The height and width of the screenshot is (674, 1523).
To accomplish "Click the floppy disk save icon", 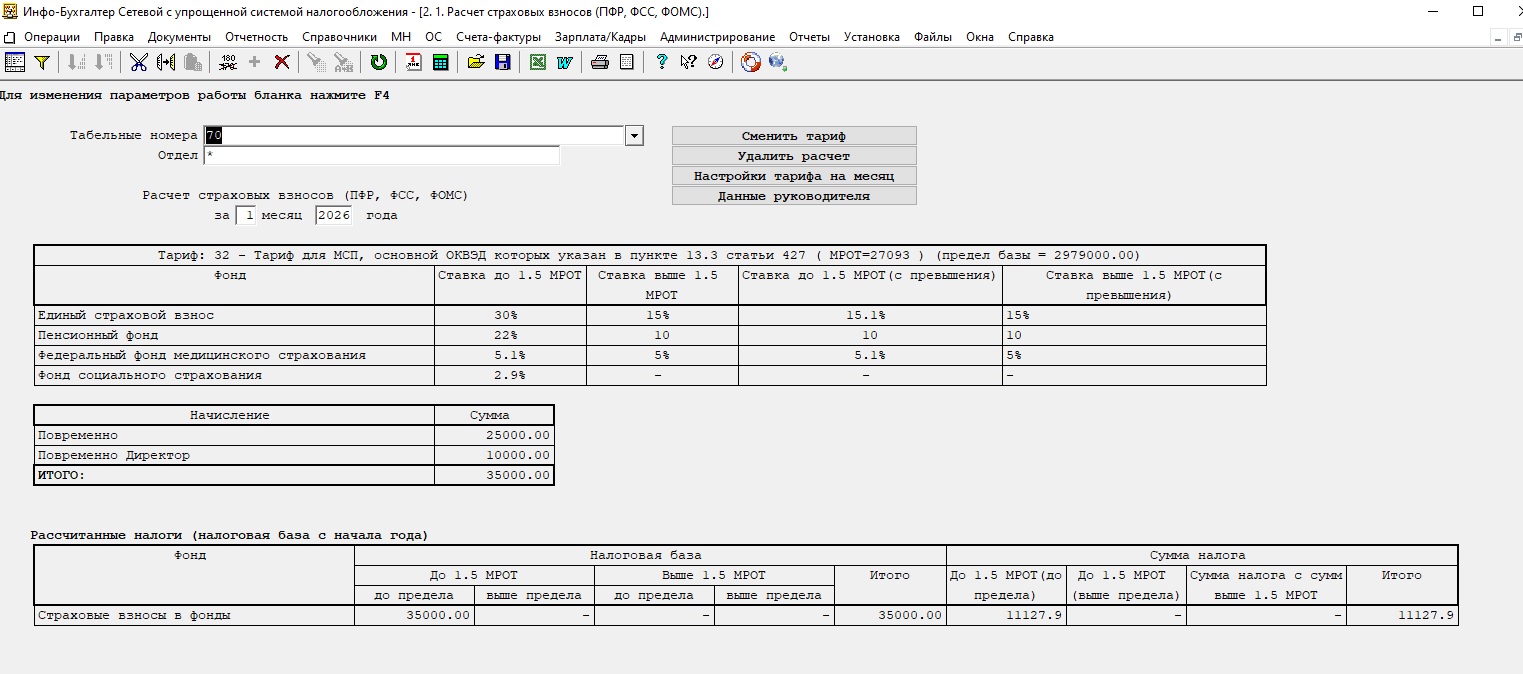I will point(502,62).
